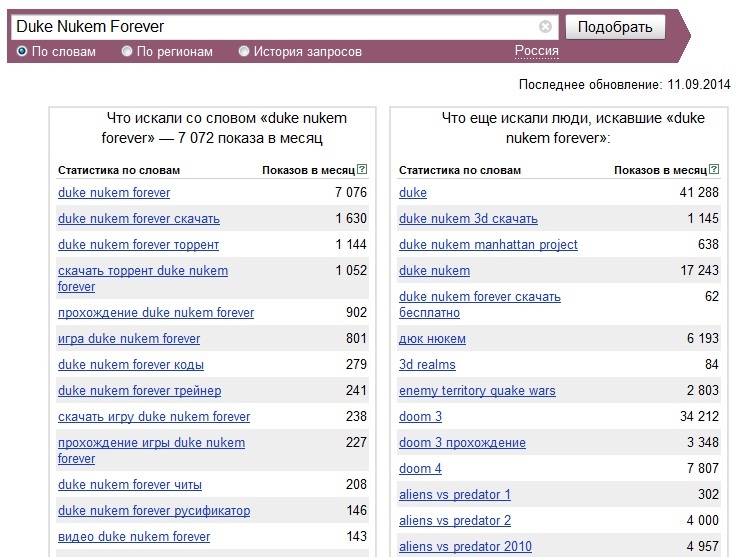
Task: Click the 902 impressions value
Action: (x=356, y=313)
